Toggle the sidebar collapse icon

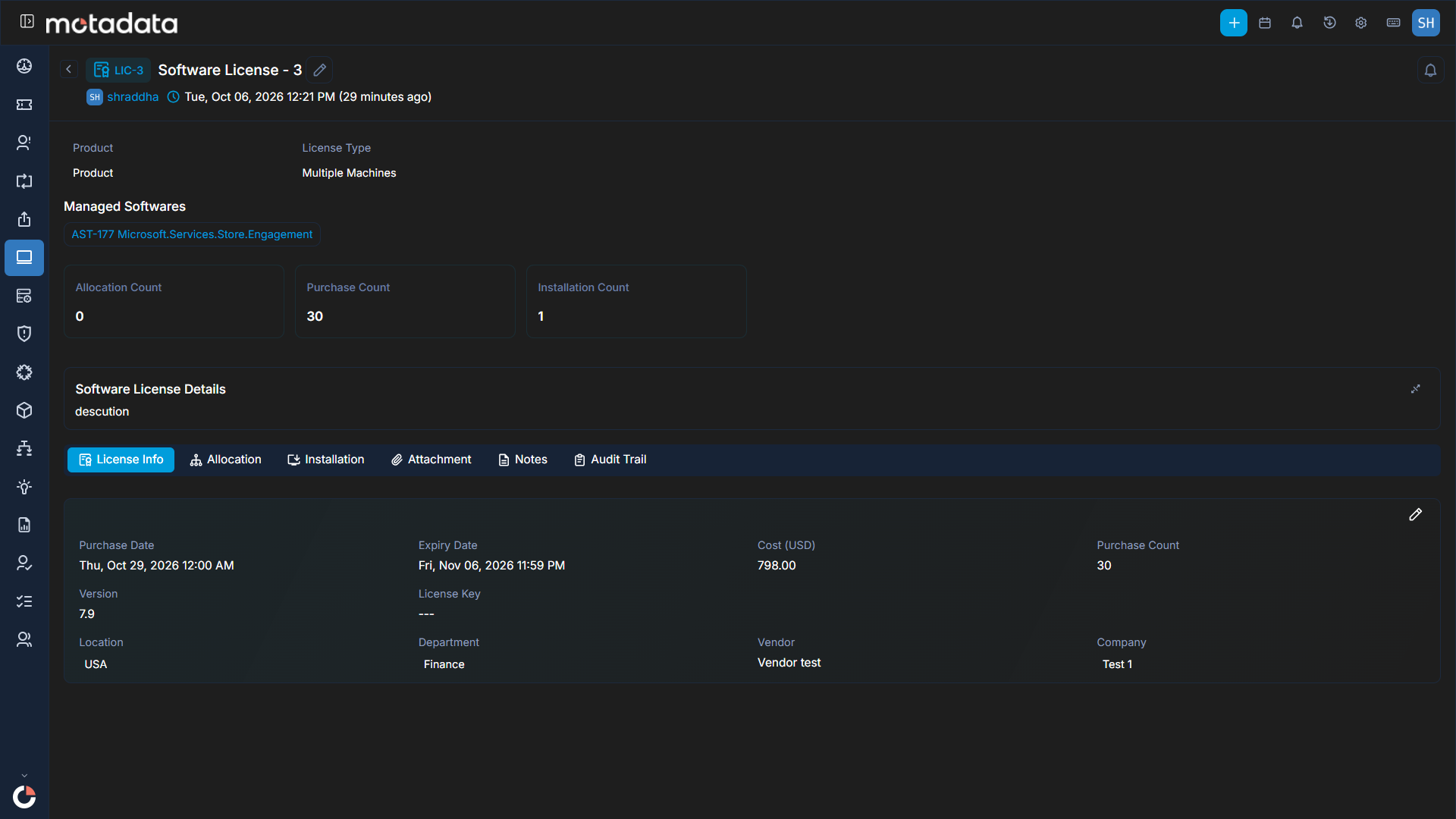point(27,22)
